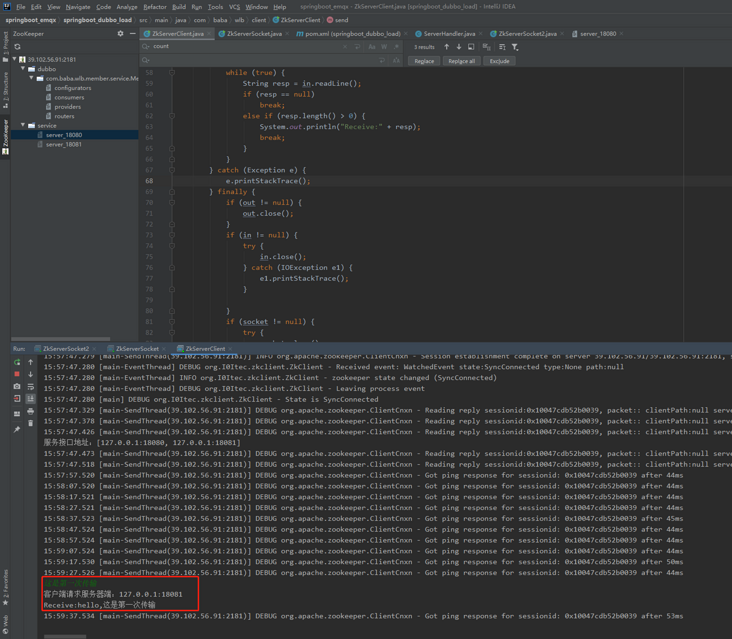Fold the if (socket != null) block

(x=172, y=322)
